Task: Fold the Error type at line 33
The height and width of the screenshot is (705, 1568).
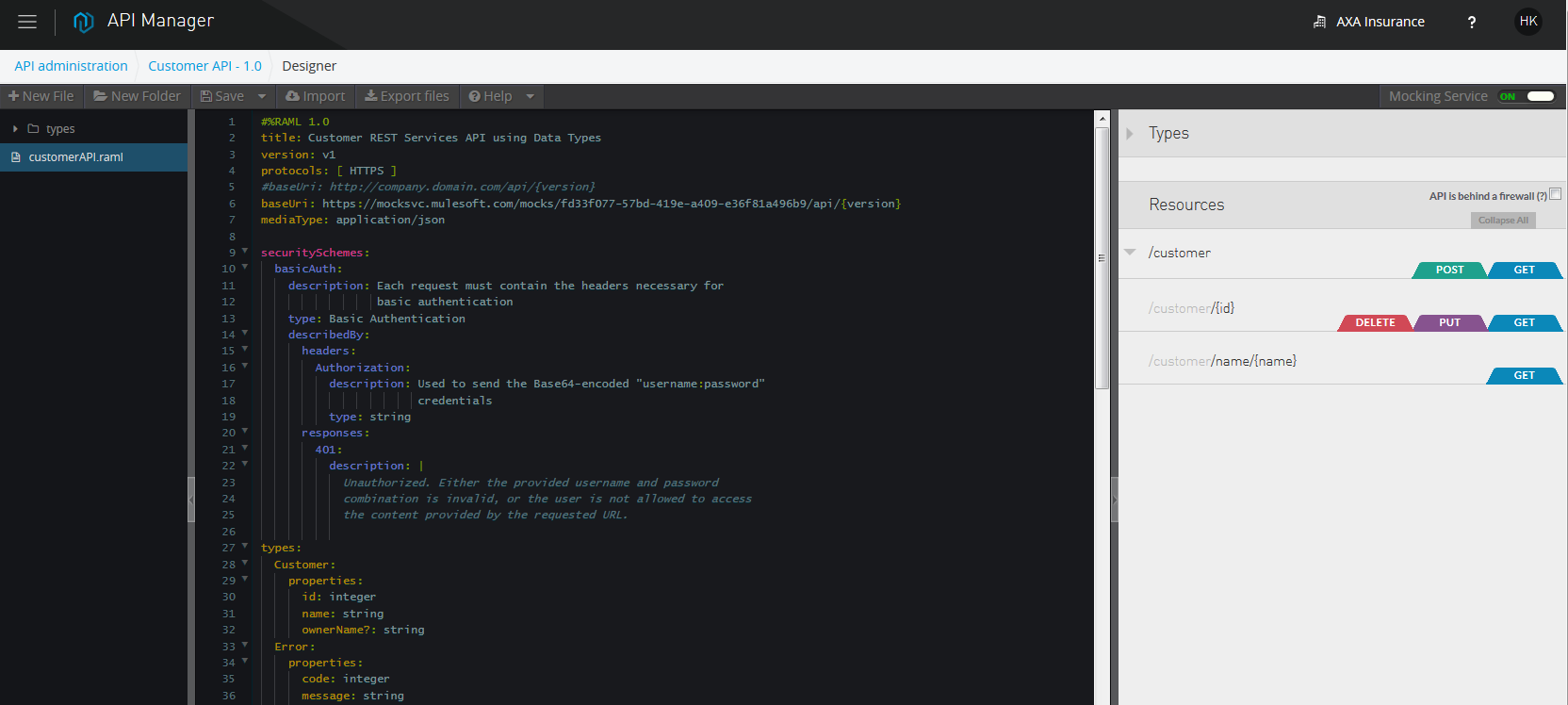Action: [x=245, y=646]
